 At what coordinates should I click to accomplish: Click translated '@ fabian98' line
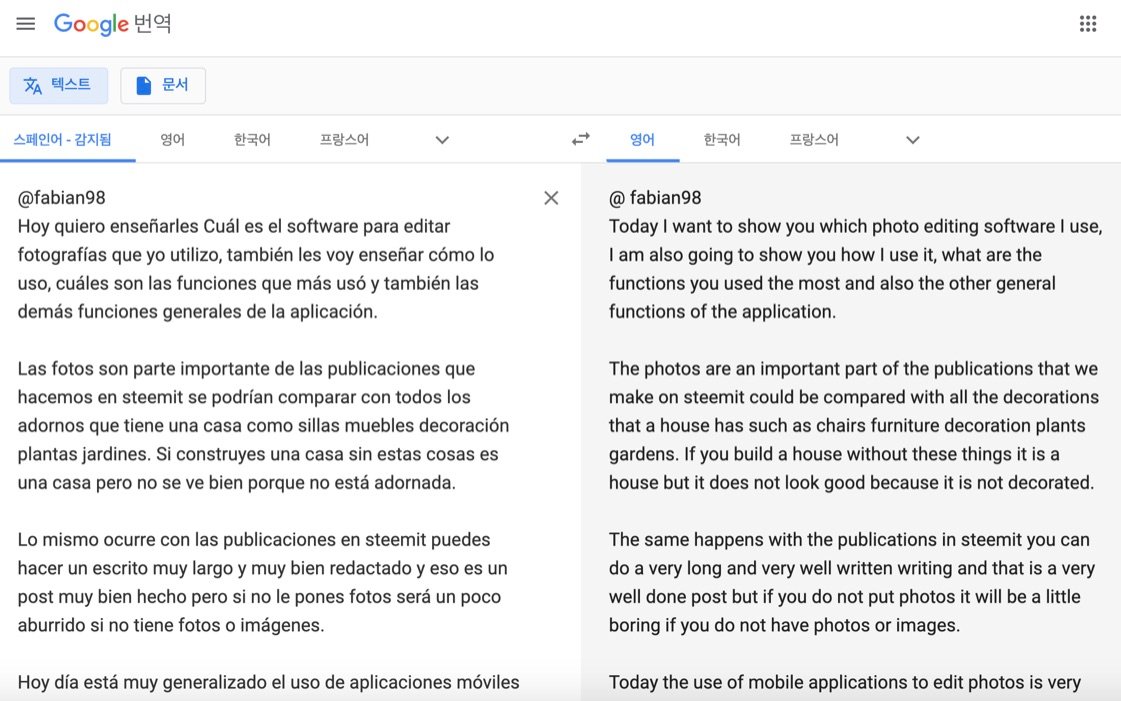pos(655,198)
